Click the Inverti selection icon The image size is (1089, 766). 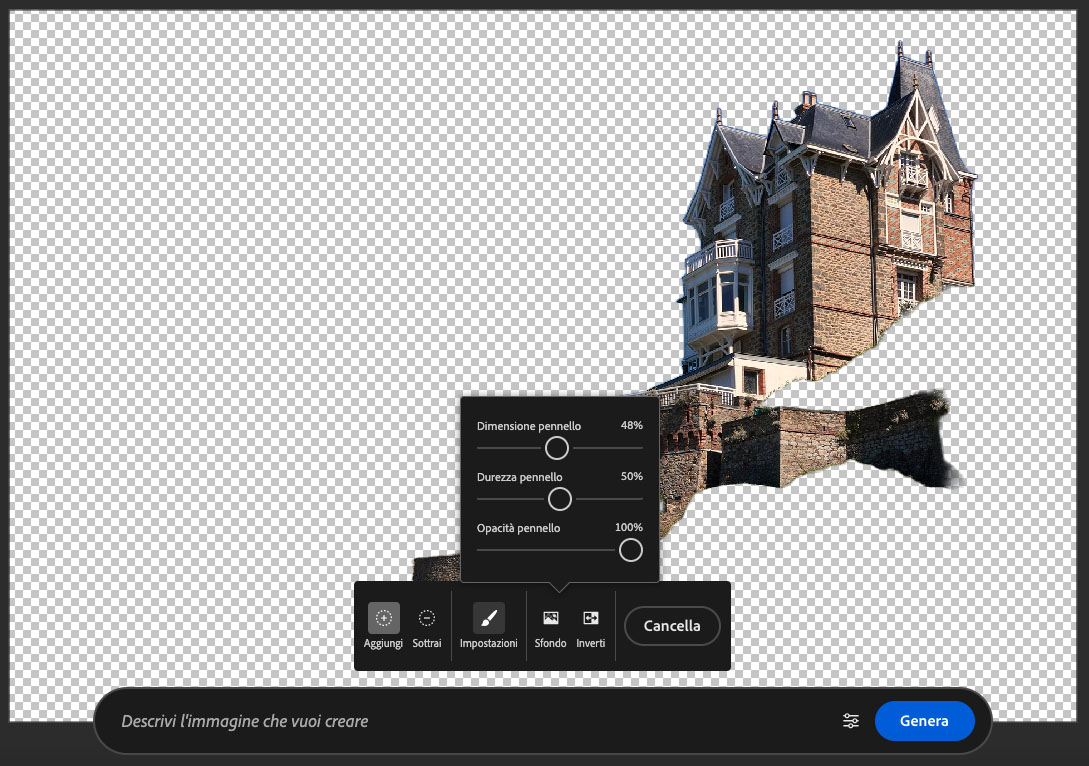(591, 618)
